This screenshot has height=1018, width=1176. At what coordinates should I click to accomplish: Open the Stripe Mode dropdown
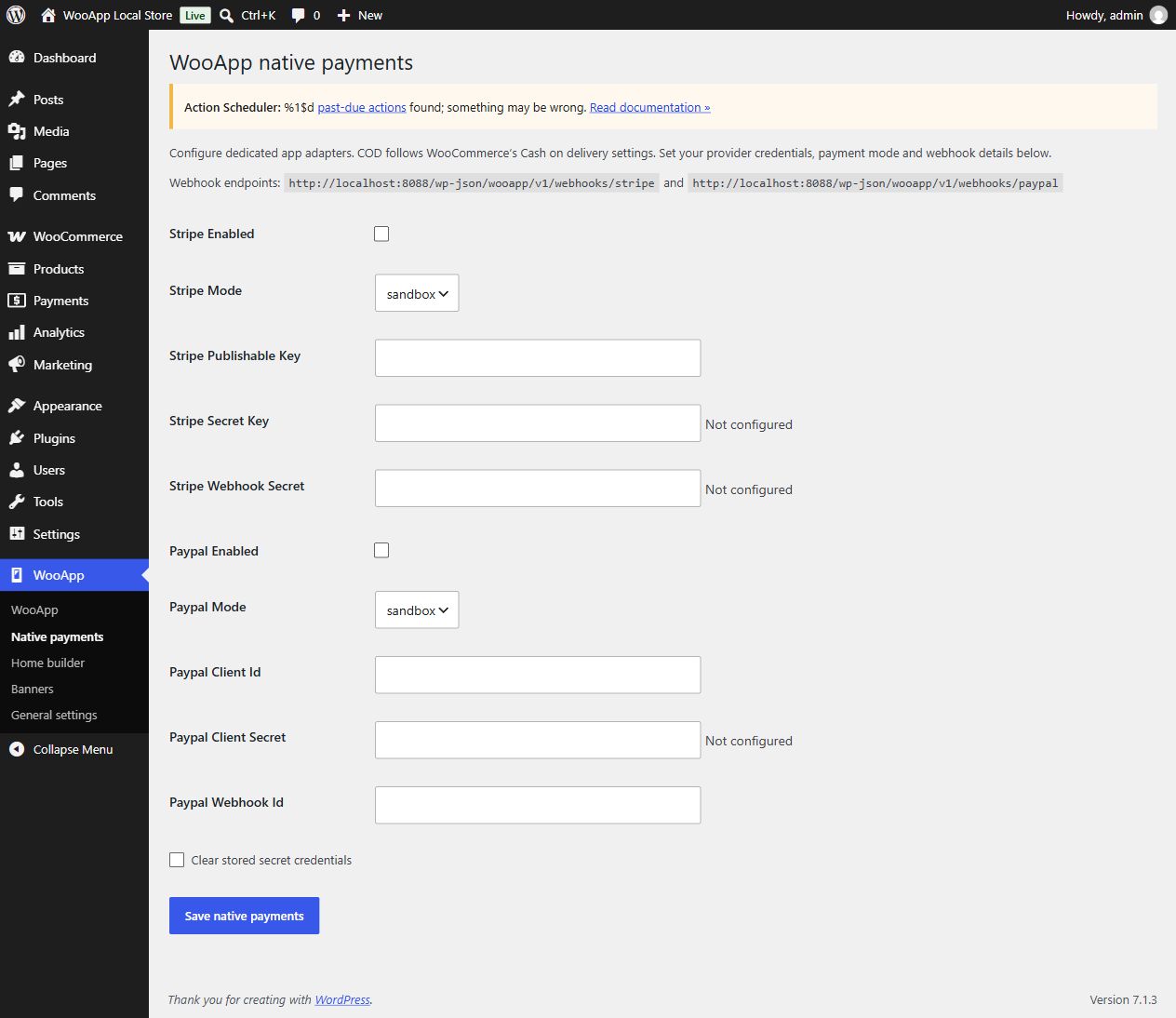(417, 293)
